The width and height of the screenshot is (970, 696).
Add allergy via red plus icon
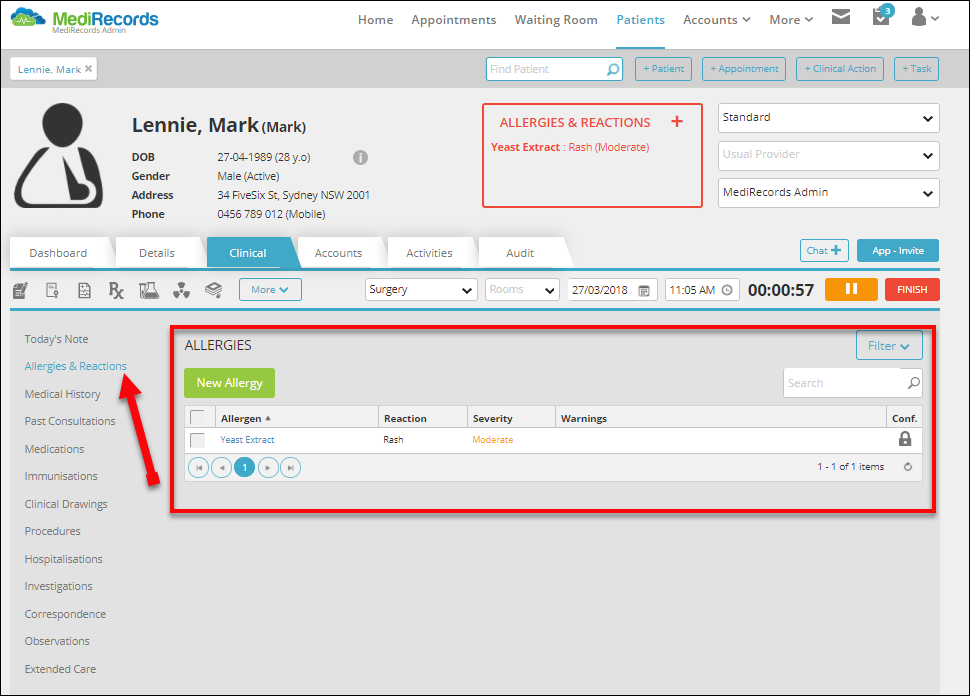[677, 121]
